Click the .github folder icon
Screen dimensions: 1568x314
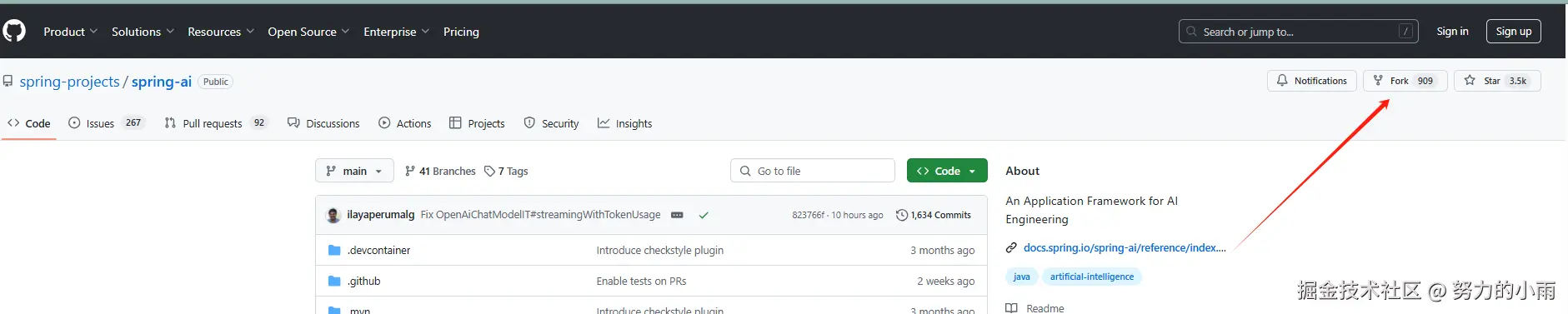[334, 281]
